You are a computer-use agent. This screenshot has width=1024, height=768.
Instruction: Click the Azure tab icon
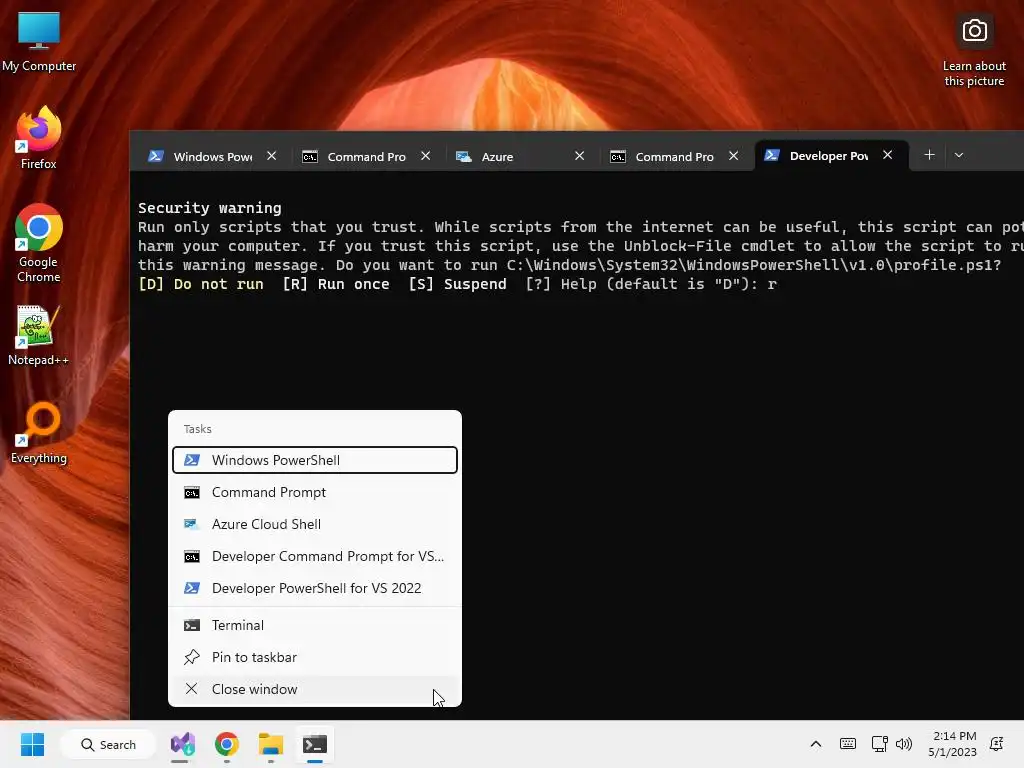(x=464, y=156)
